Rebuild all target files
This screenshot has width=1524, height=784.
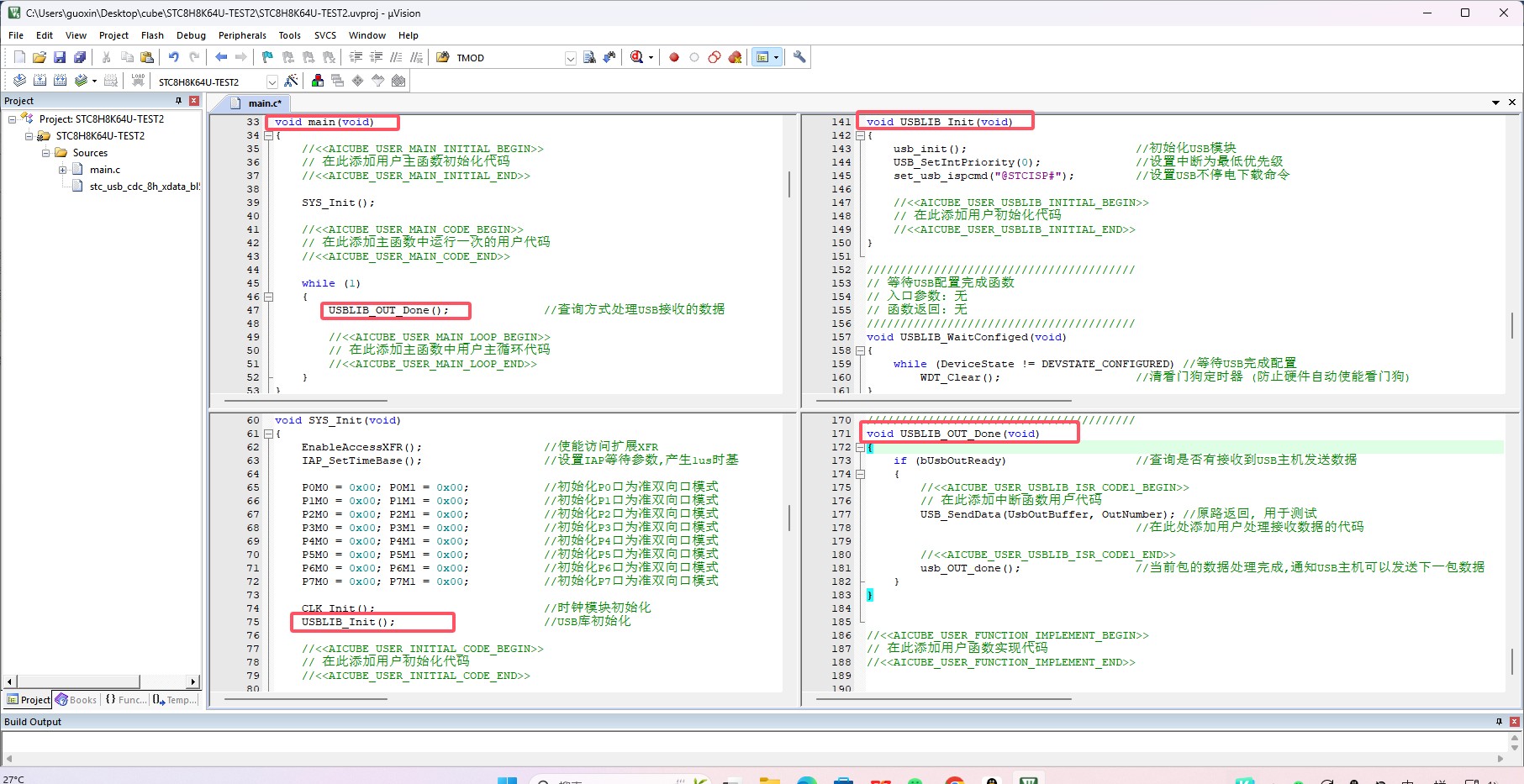click(x=60, y=81)
